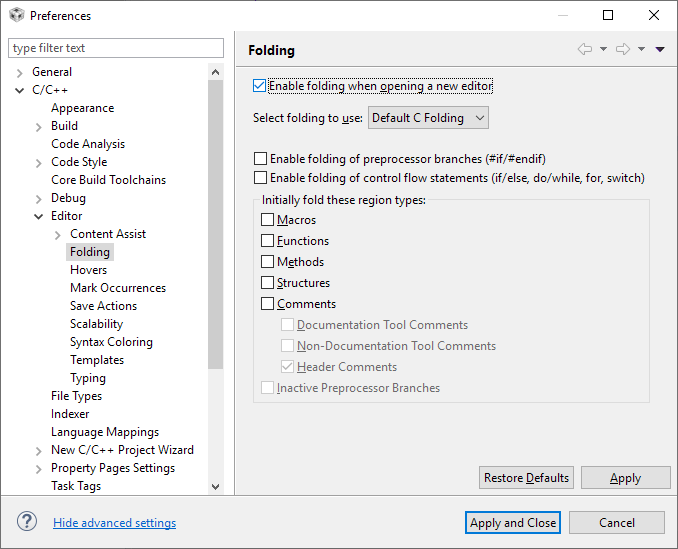
Task: Open the forward history dropdown arrow
Action: point(641,49)
